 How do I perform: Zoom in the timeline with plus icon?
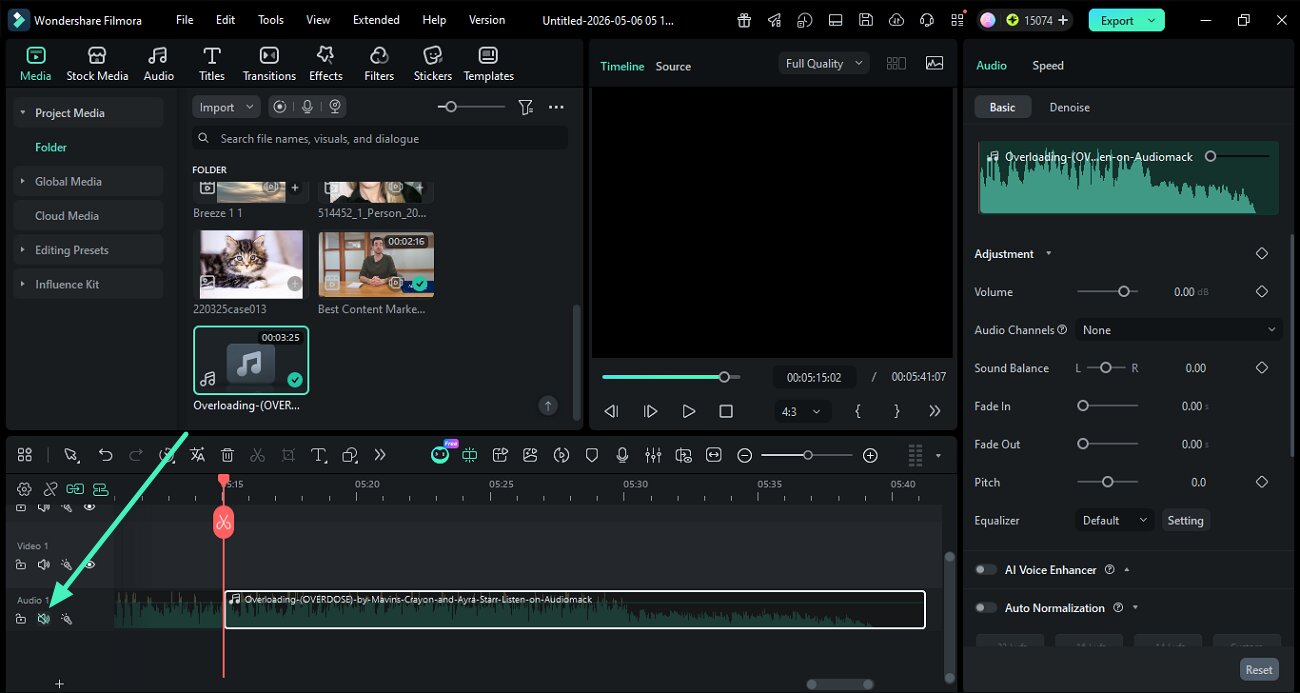tap(870, 455)
